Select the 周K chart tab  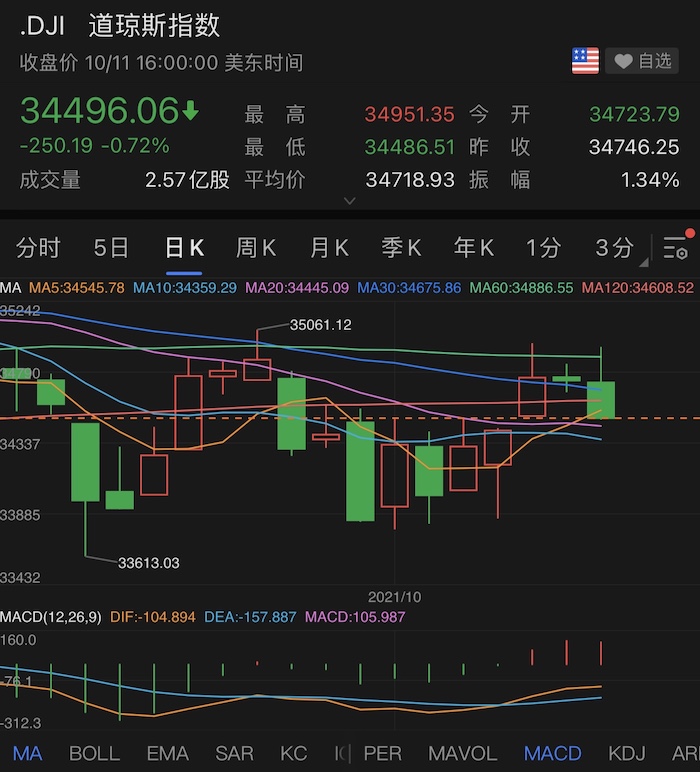click(256, 247)
